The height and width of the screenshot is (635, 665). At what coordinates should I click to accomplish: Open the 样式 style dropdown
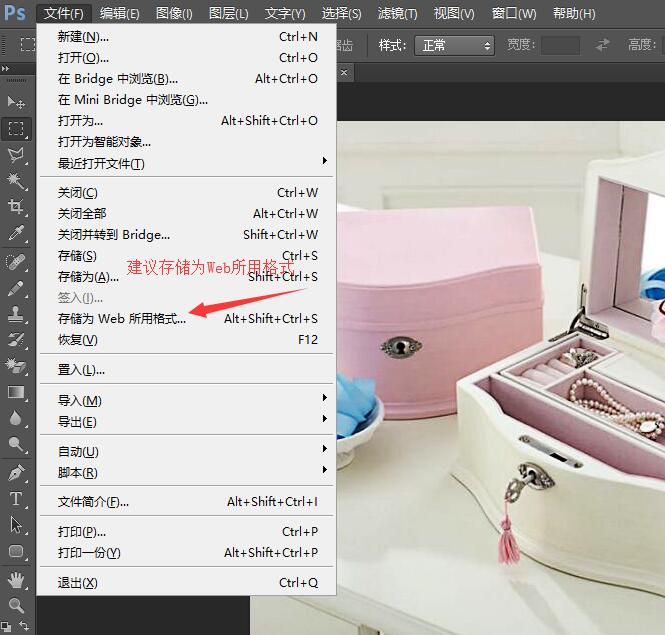[456, 45]
